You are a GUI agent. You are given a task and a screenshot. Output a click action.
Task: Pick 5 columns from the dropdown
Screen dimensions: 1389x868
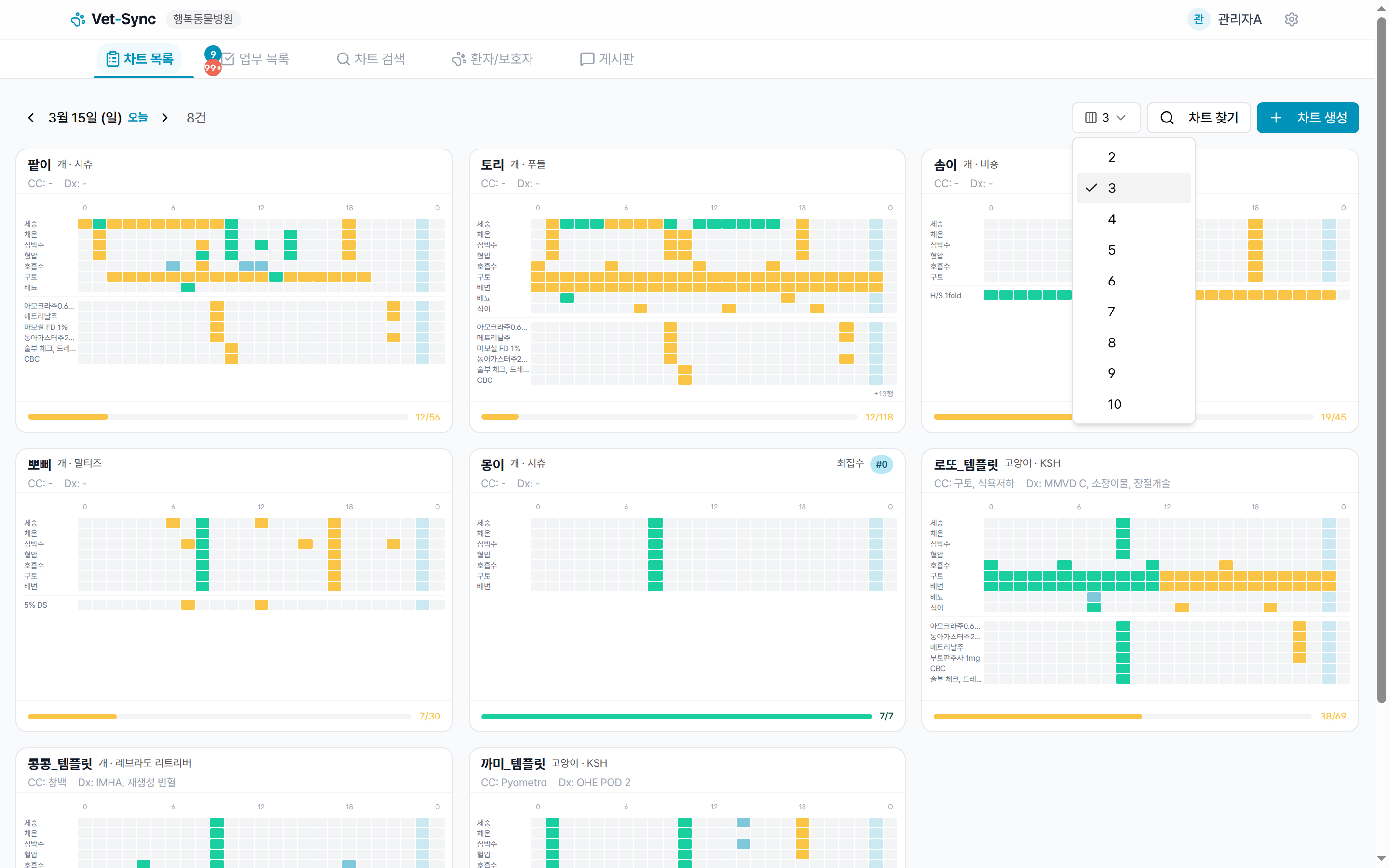[1111, 250]
